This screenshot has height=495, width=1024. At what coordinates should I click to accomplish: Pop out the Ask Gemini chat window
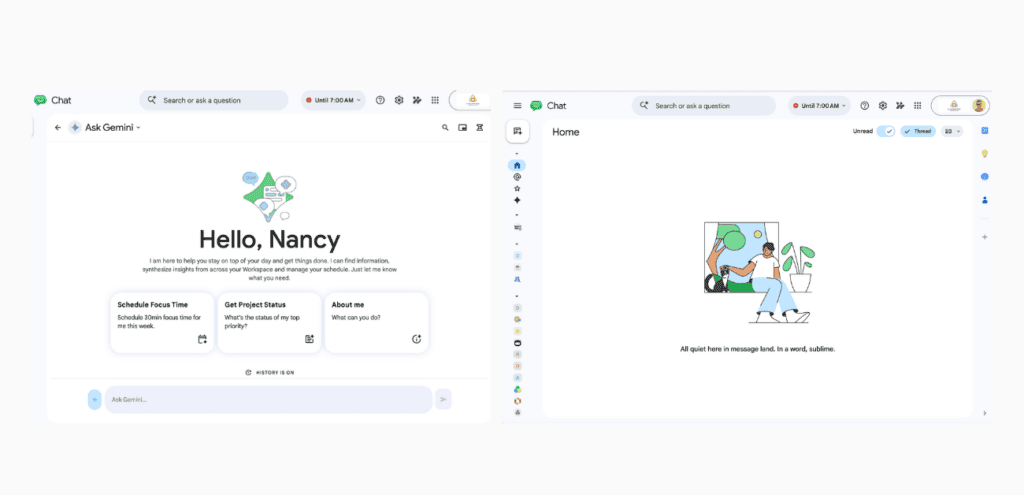click(462, 128)
